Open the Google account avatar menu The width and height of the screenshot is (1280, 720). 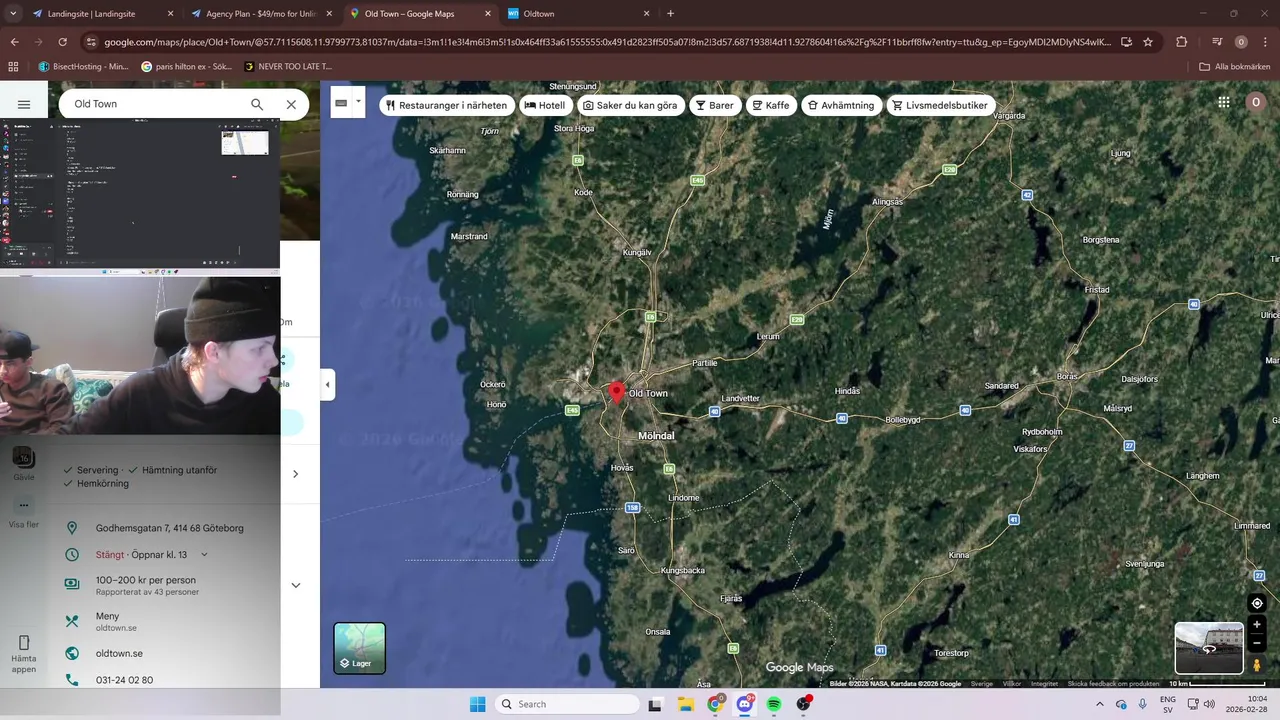click(1256, 102)
